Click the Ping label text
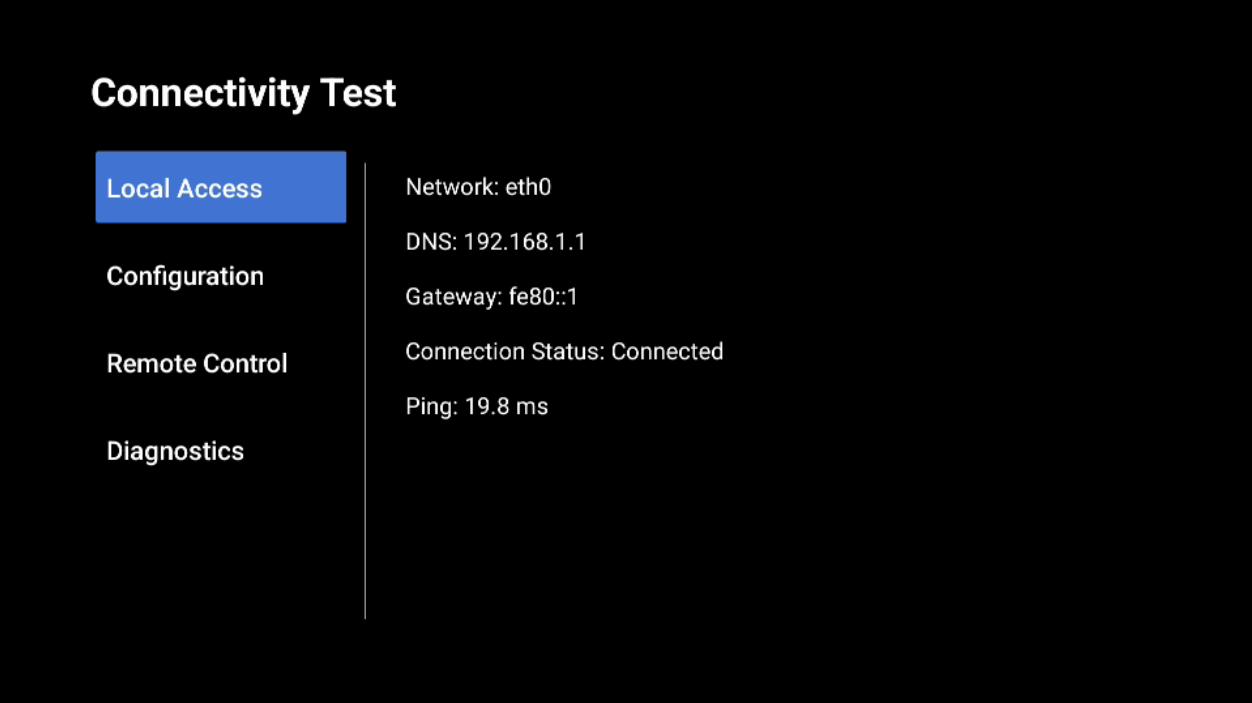This screenshot has width=1252, height=703. (432, 407)
